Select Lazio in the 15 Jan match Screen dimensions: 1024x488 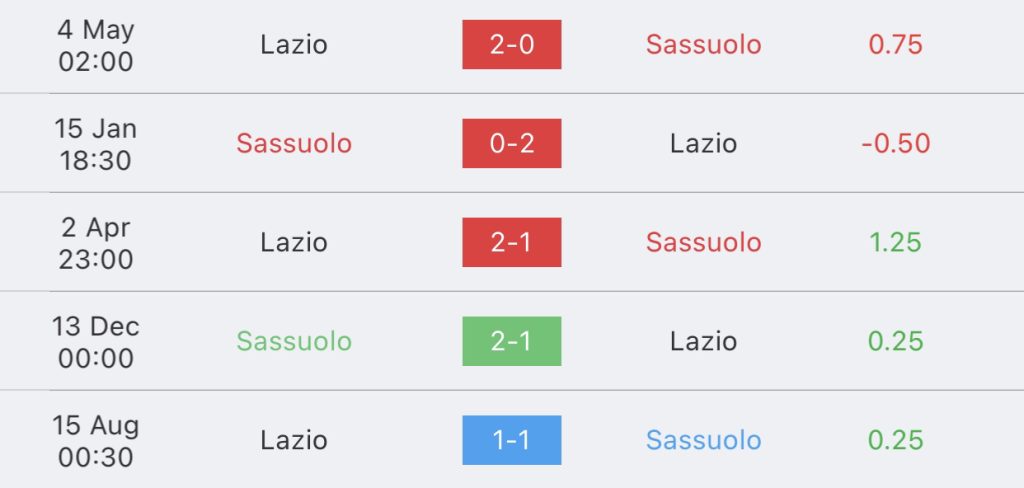click(703, 143)
